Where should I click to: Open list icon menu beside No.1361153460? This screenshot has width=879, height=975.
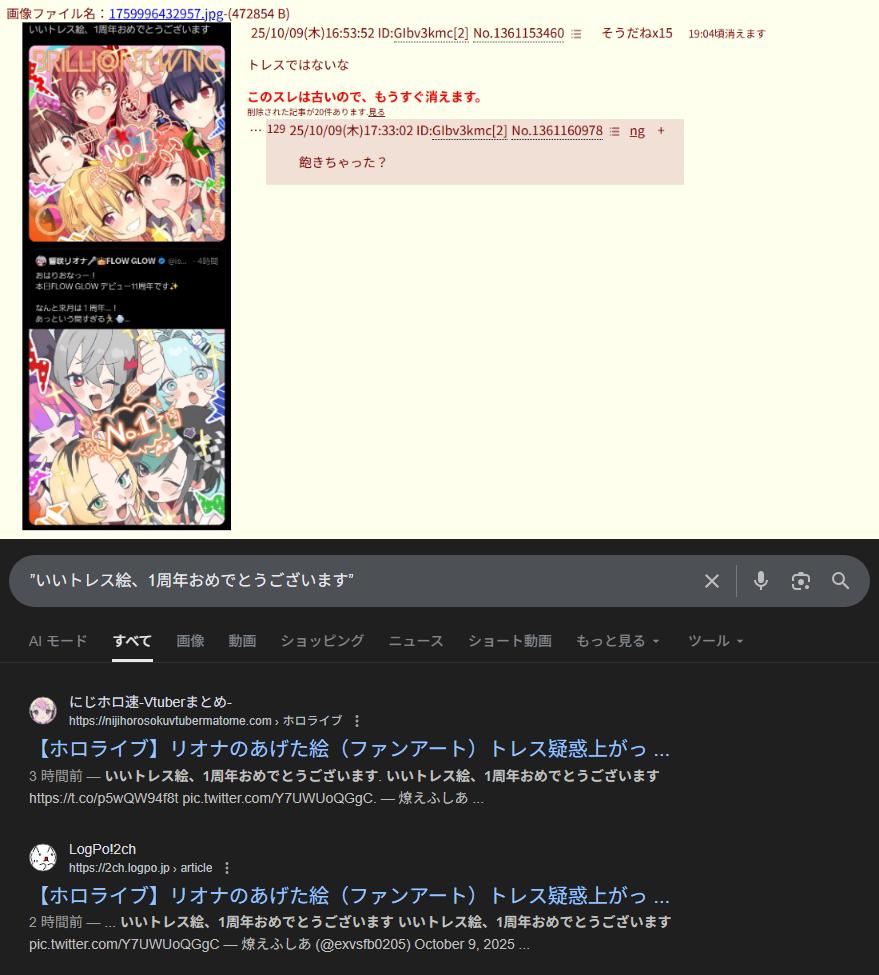pyautogui.click(x=576, y=34)
